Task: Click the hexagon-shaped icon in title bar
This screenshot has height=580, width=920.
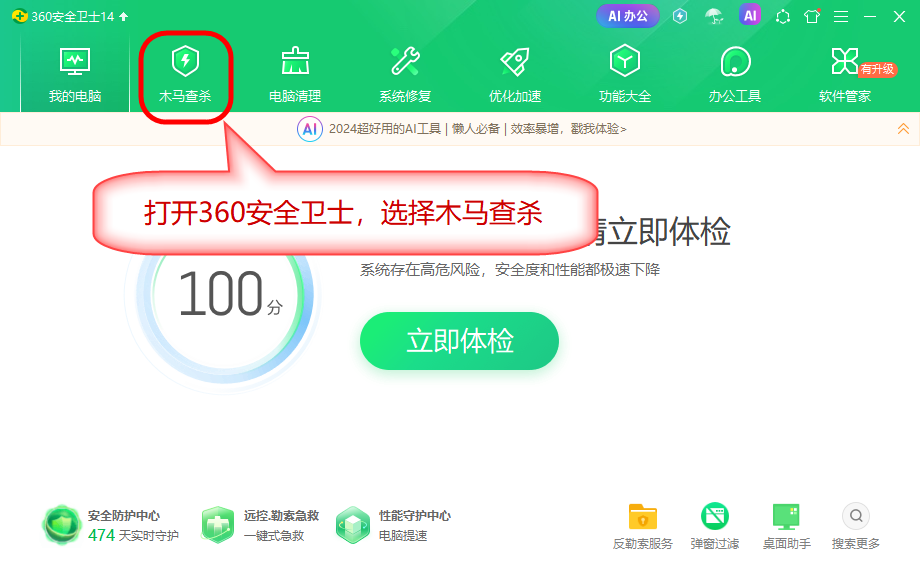Action: 783,16
